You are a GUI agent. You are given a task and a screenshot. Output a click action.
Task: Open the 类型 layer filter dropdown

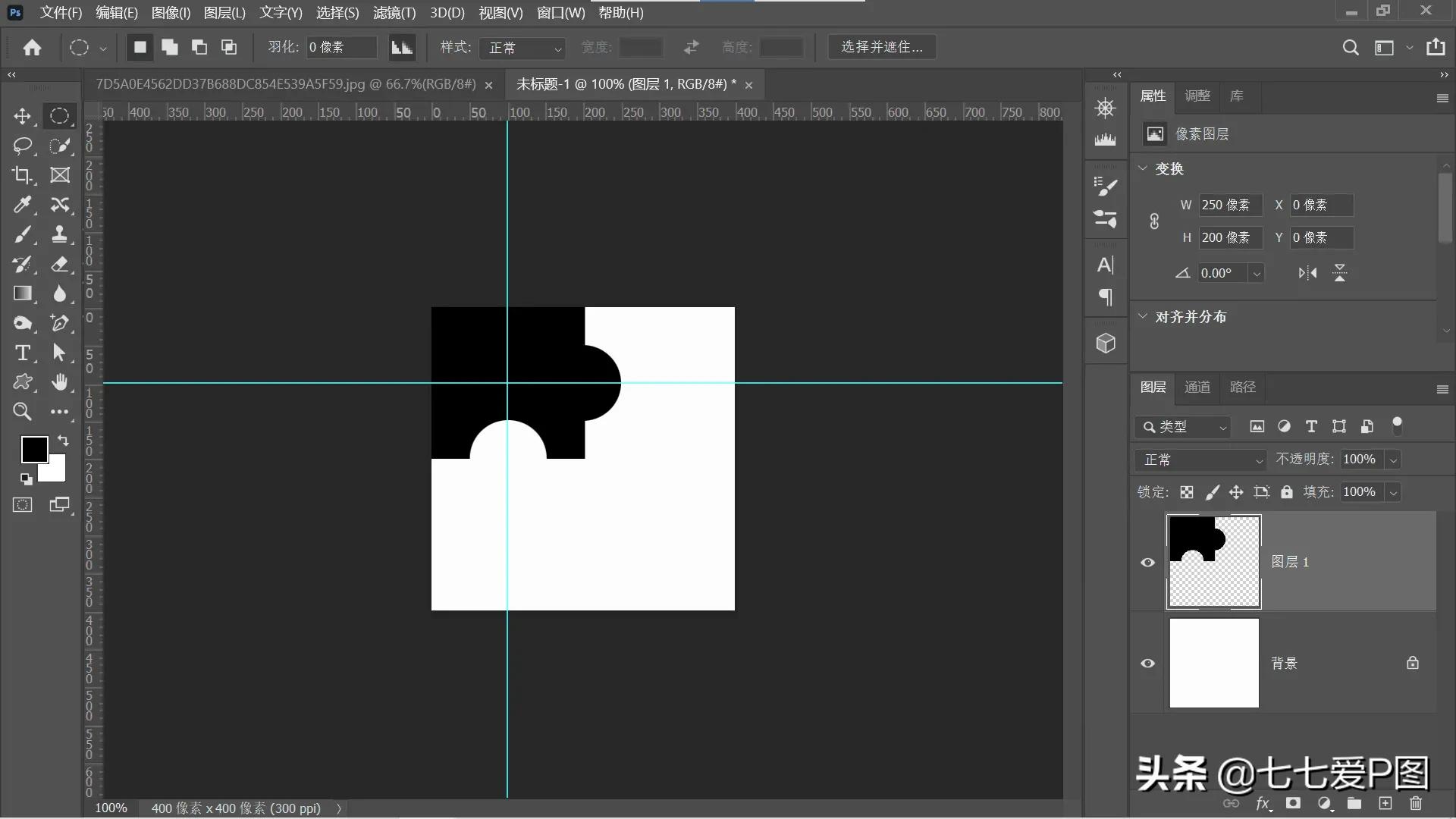(x=1182, y=427)
